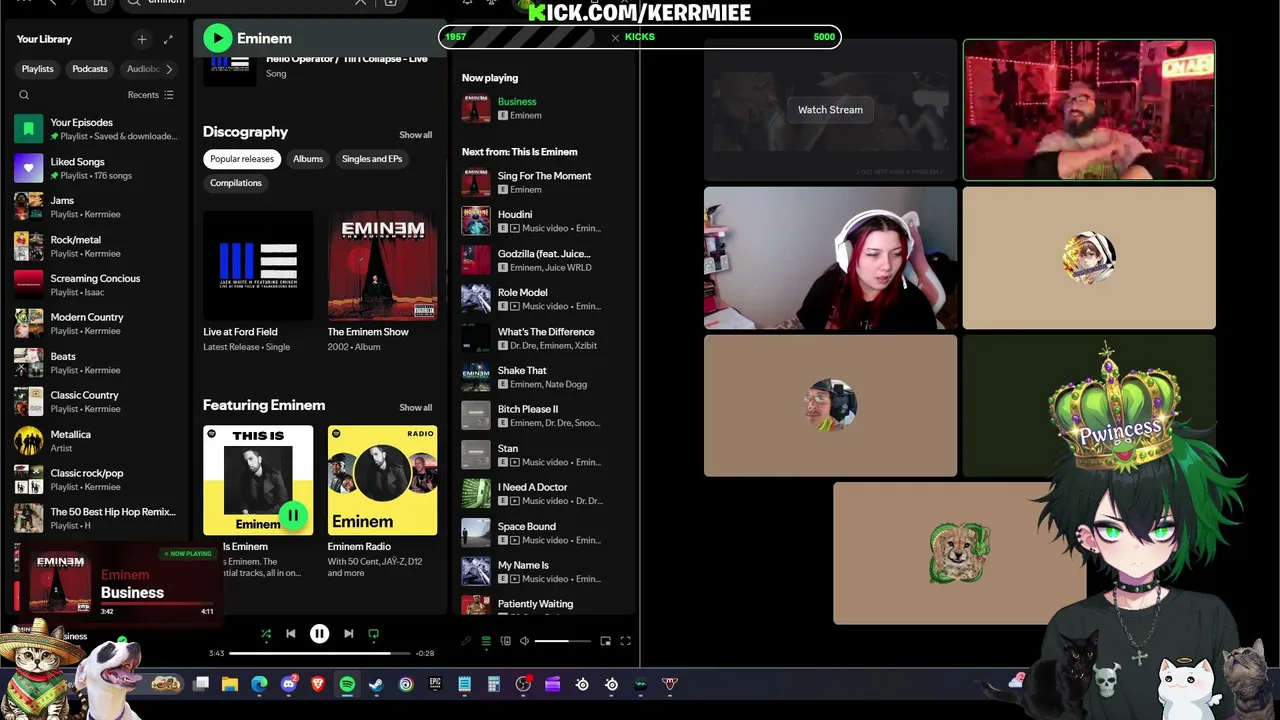The width and height of the screenshot is (1280, 720).
Task: Open the Modern Country playlist
Action: tap(96, 324)
